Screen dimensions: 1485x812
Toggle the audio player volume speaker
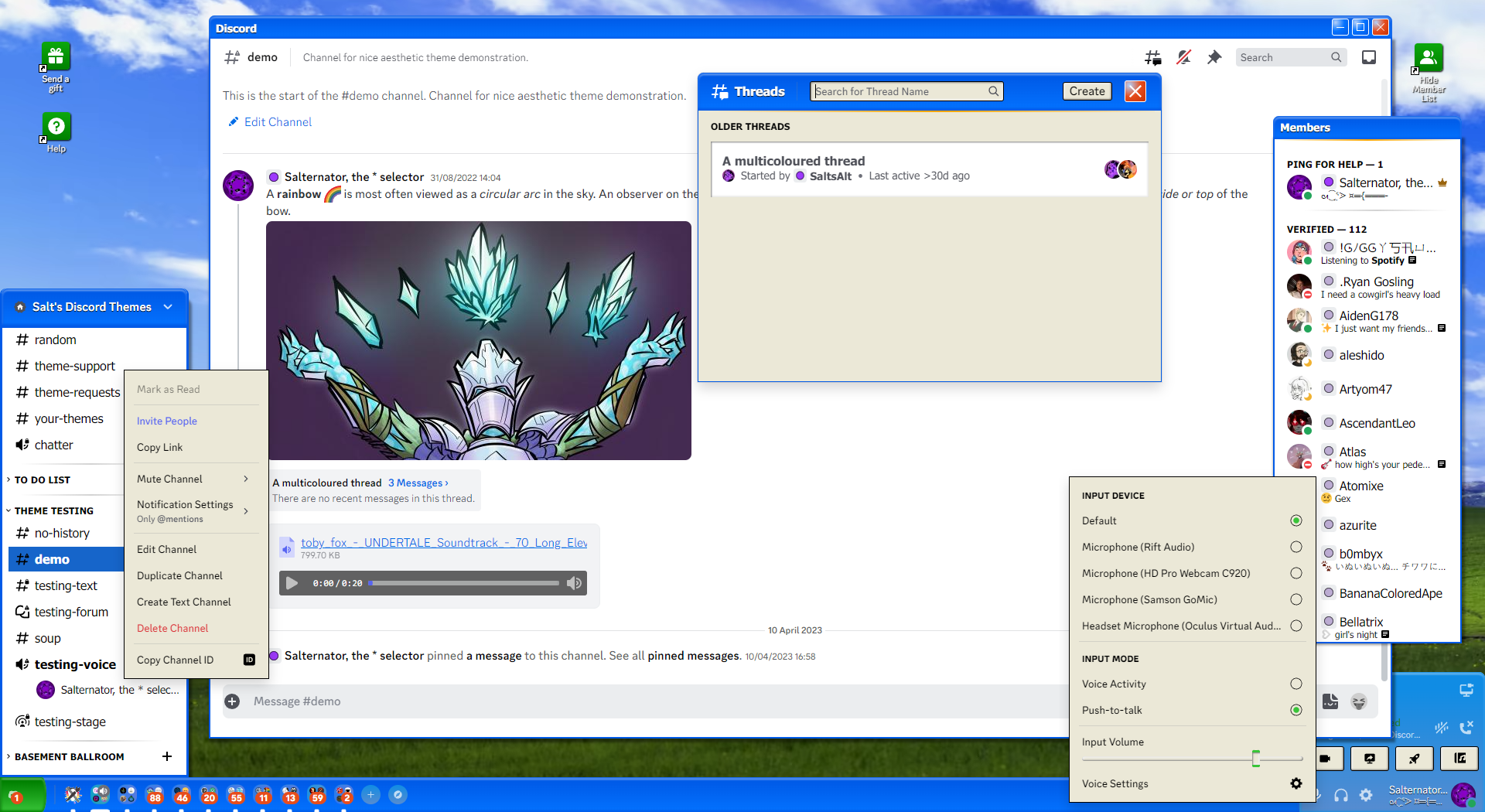574,583
